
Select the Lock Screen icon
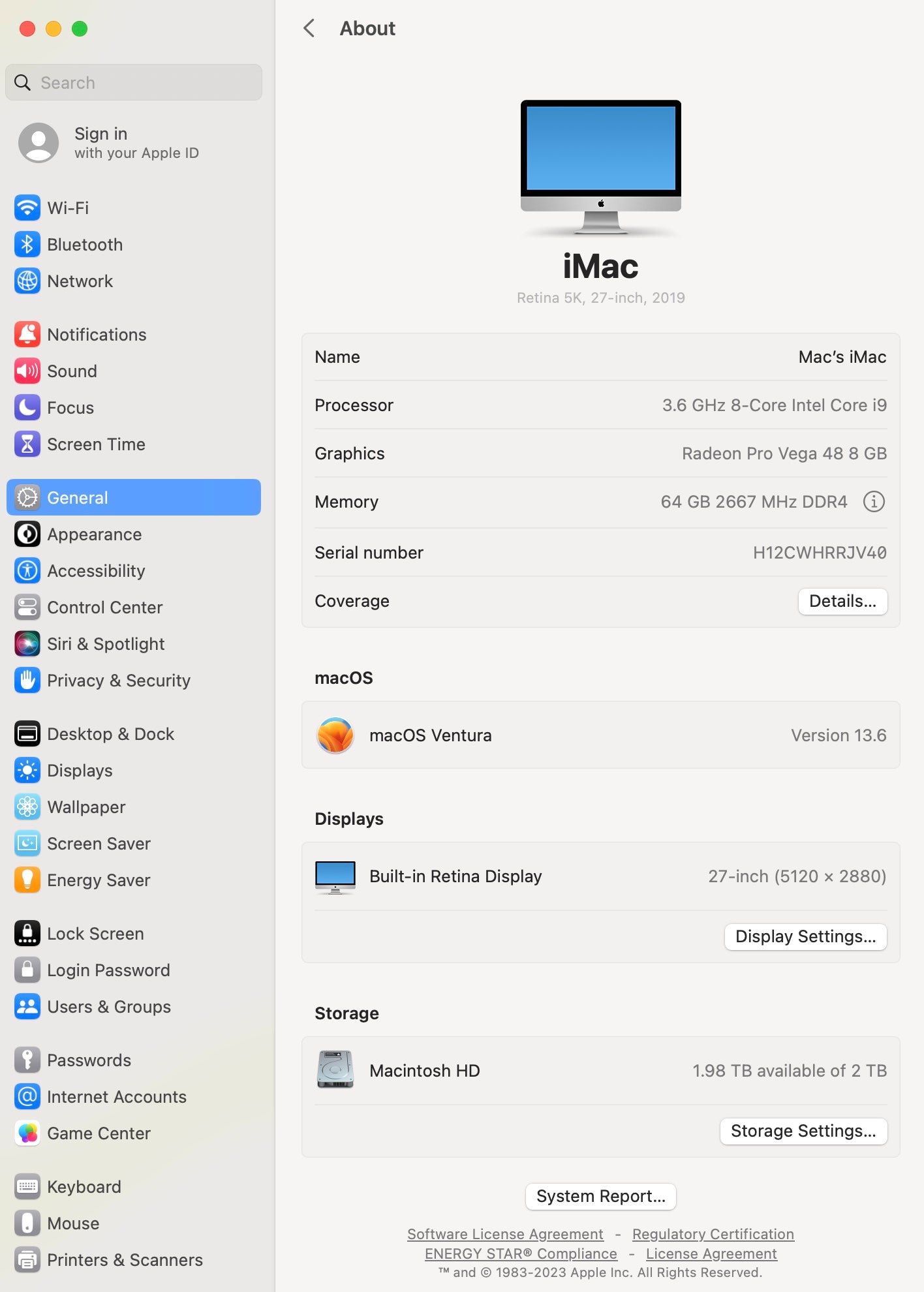pyautogui.click(x=27, y=934)
